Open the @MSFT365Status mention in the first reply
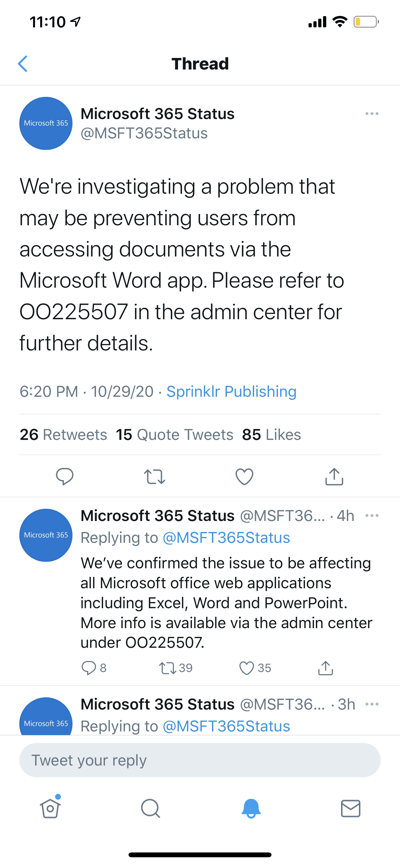 [226, 538]
